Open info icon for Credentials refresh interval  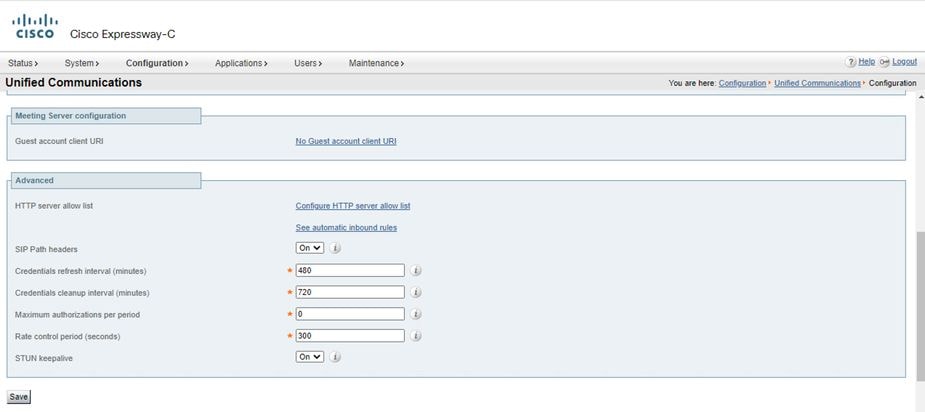(x=416, y=270)
